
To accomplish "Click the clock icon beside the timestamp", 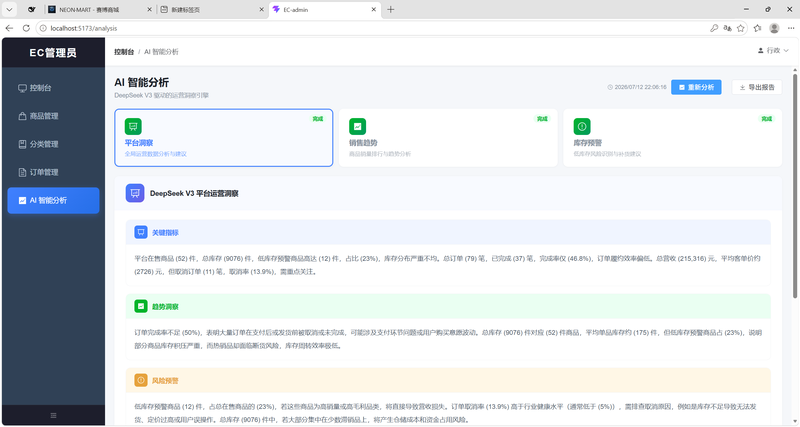I will click(610, 87).
